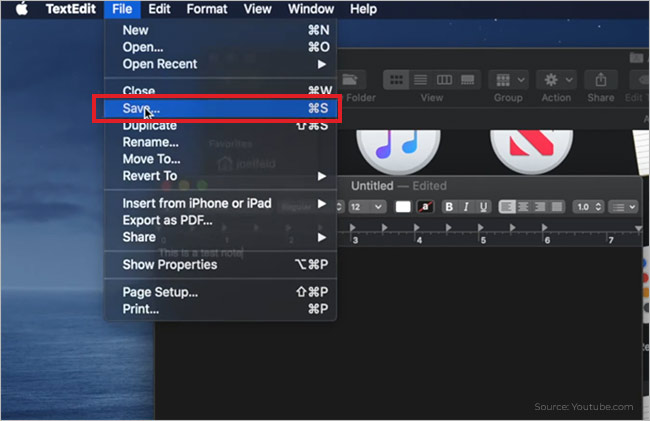The width and height of the screenshot is (650, 421).
Task: Justify text alignment
Action: [x=557, y=207]
